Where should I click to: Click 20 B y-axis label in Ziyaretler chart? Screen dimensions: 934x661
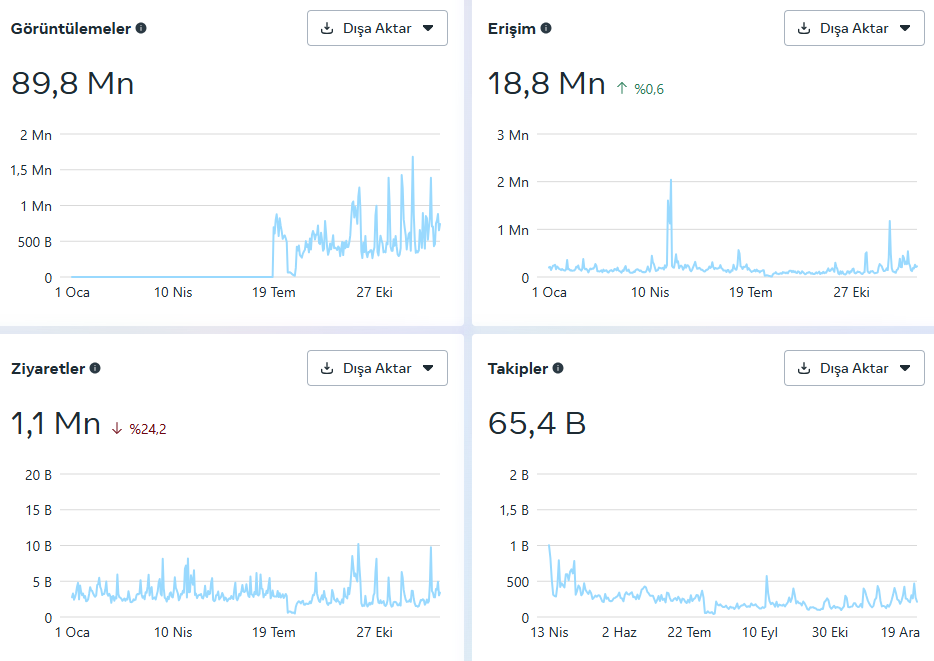(38, 475)
